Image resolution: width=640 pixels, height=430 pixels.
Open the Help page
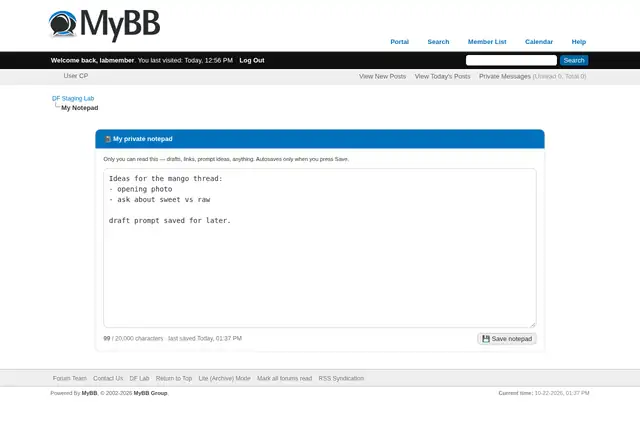pyautogui.click(x=578, y=42)
